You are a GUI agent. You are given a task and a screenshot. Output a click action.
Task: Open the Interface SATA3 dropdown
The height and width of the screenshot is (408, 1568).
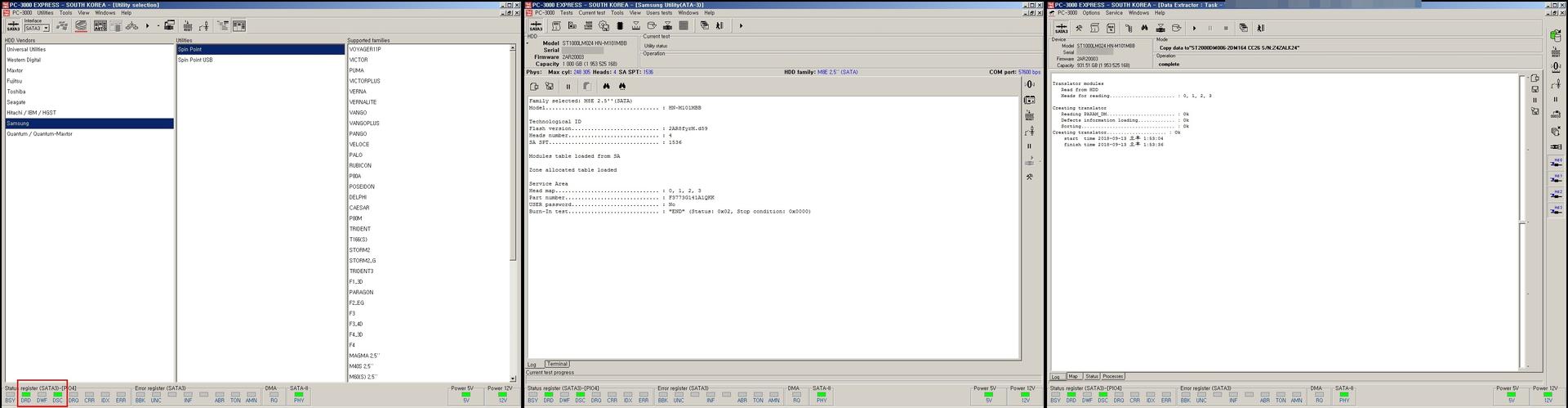point(46,29)
